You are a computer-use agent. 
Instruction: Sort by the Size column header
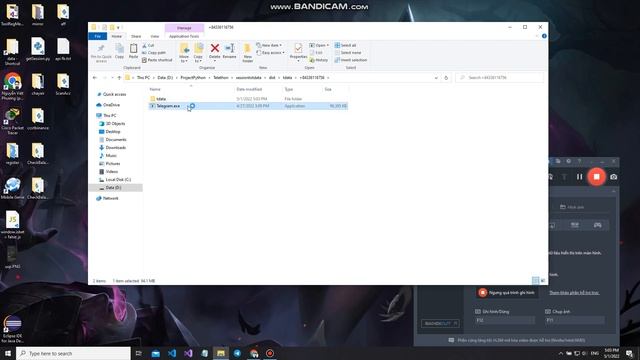pos(328,89)
